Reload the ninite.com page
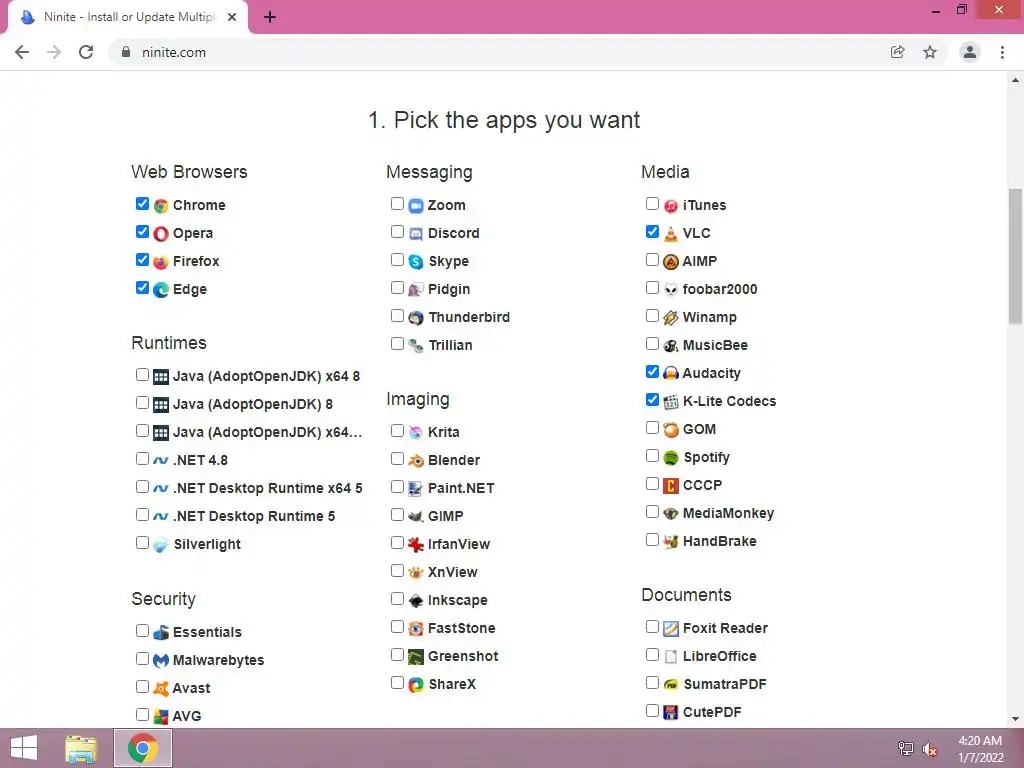Viewport: 1024px width, 768px height. pos(86,52)
